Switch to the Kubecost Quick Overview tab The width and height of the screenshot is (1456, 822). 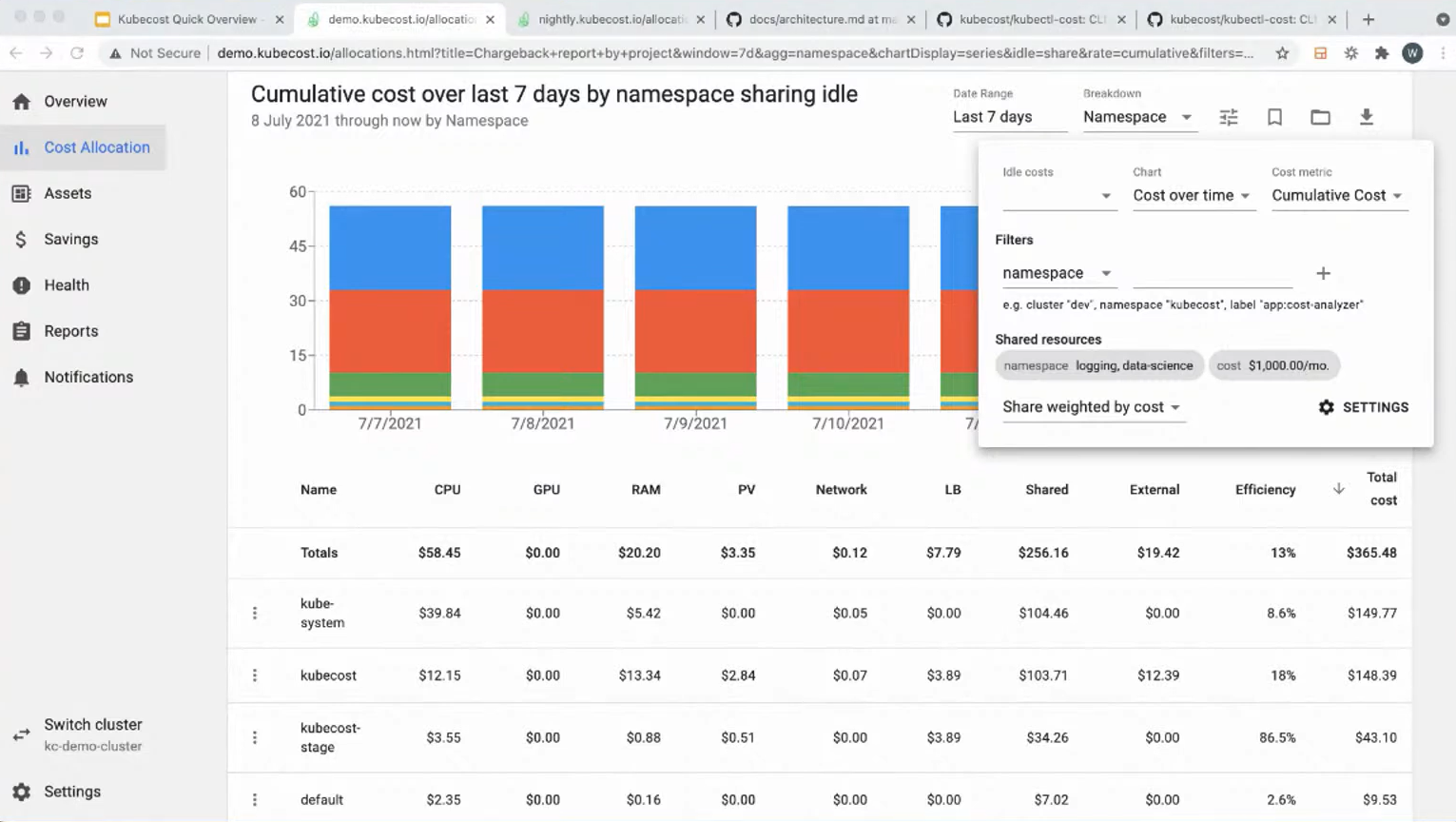pos(186,19)
